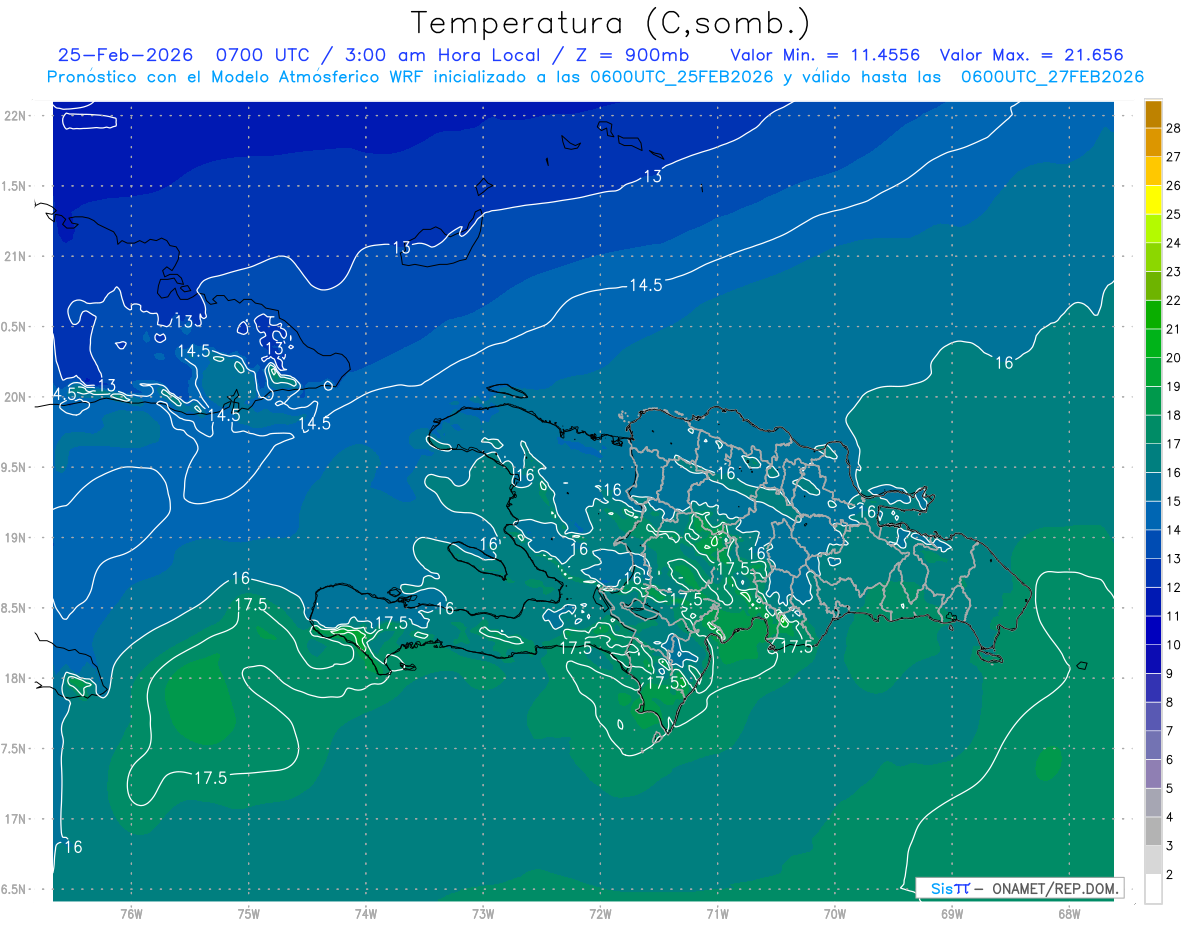Pick the dark blue swatch between 10 and 11
The image size is (1200, 927).
[1153, 630]
